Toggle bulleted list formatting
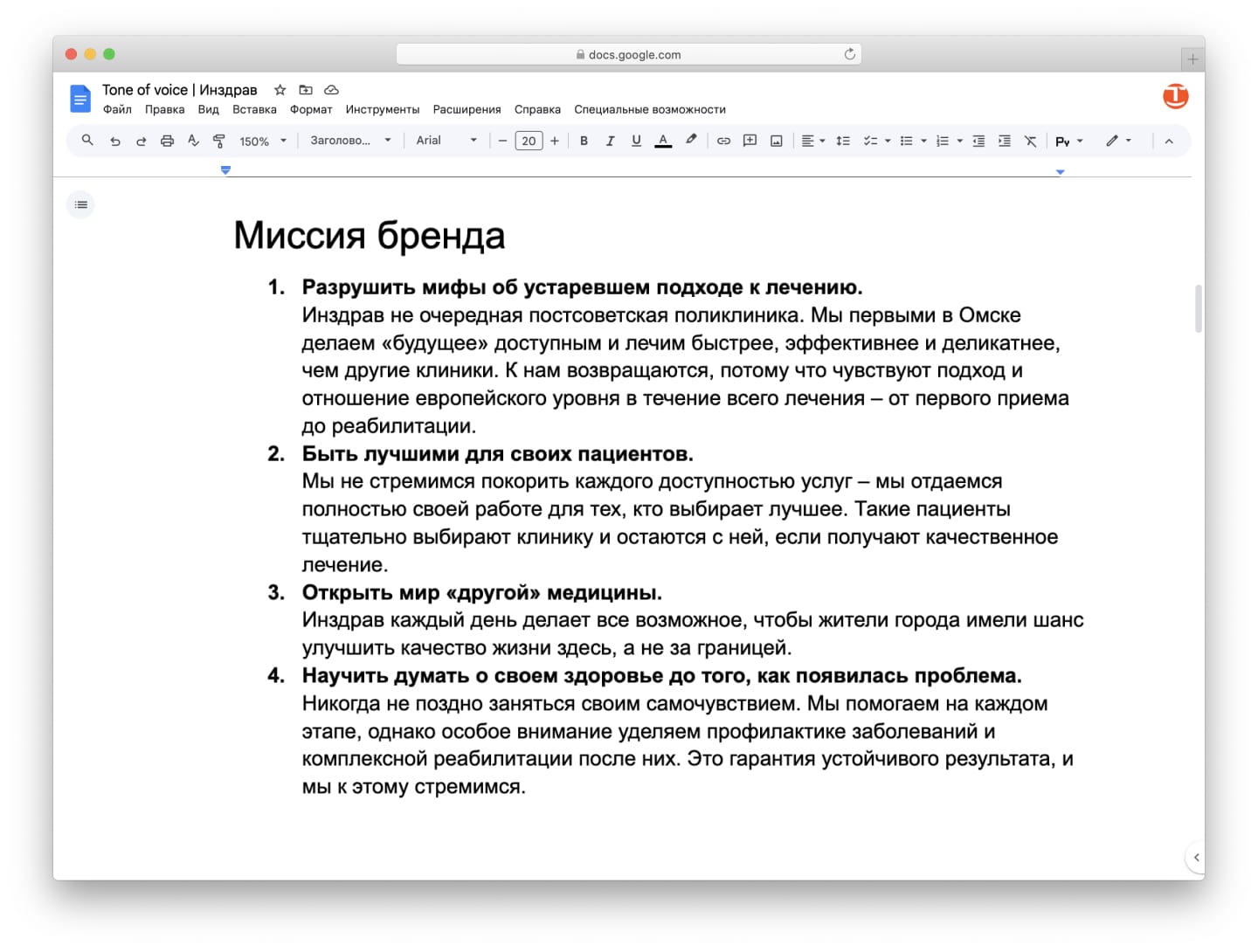Screen dimensions: 1258x952 pos(907,141)
